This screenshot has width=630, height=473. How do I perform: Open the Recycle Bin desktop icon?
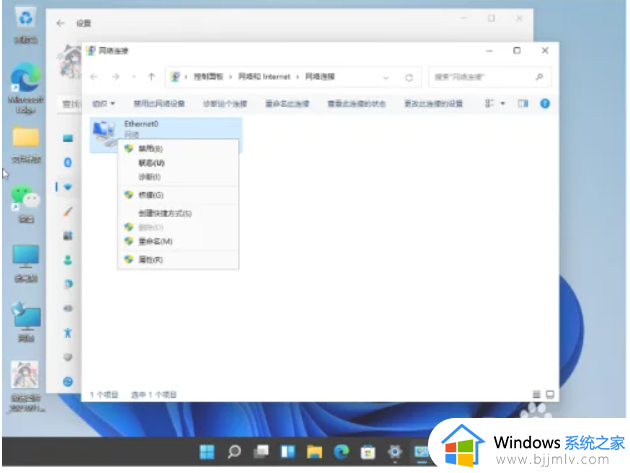point(26,25)
